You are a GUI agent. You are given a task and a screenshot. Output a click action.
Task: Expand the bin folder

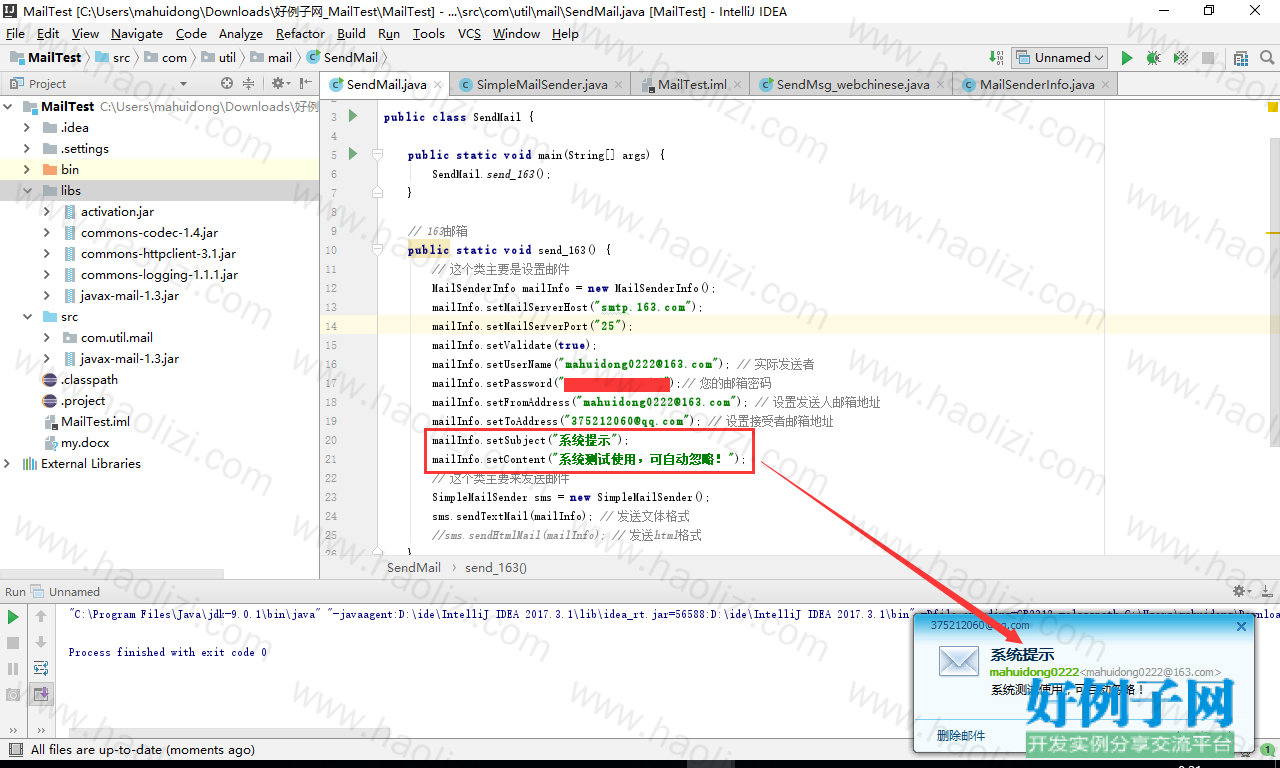coord(27,169)
